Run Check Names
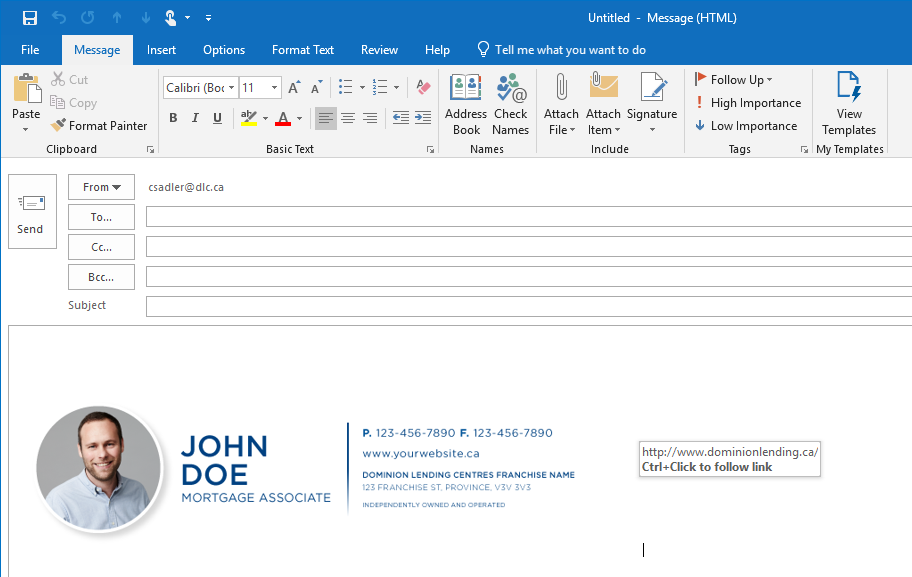Image resolution: width=912 pixels, height=577 pixels. coord(511,105)
